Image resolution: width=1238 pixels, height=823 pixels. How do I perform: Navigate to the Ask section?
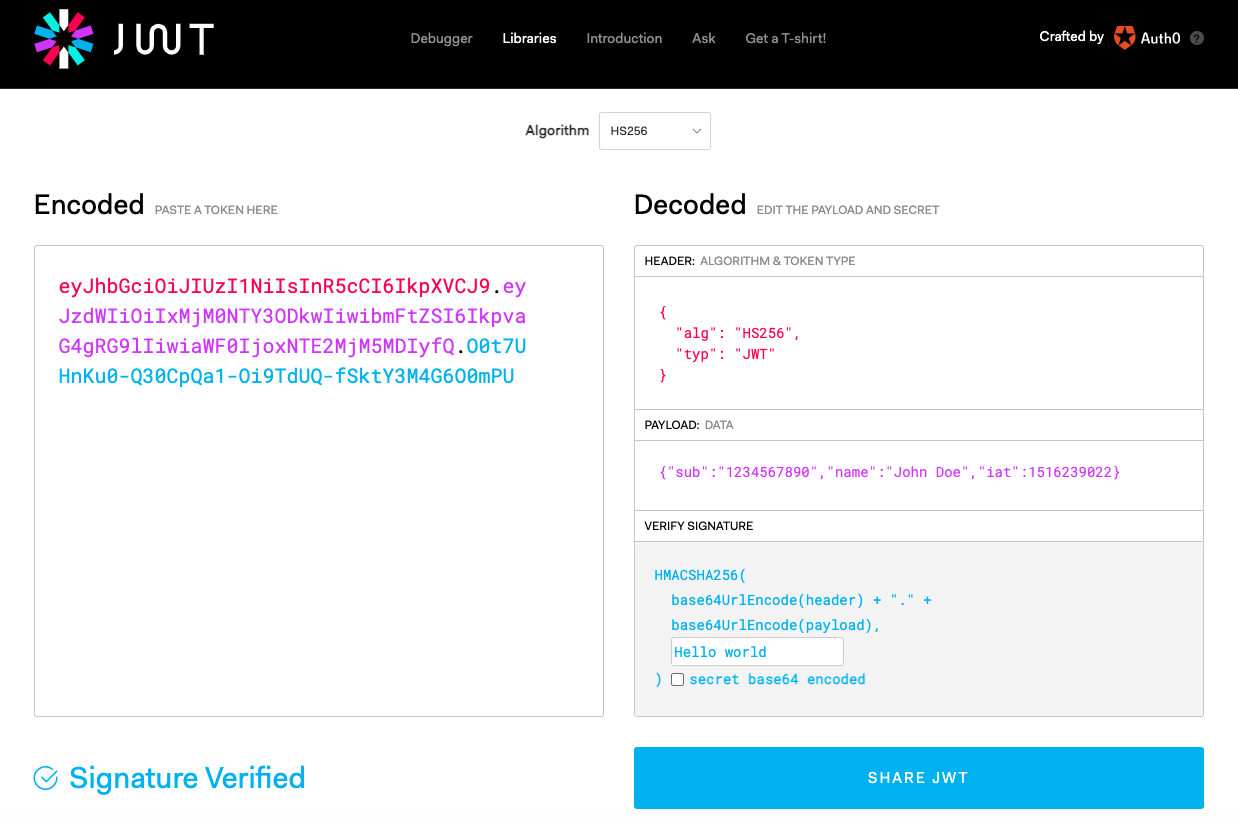pos(703,38)
